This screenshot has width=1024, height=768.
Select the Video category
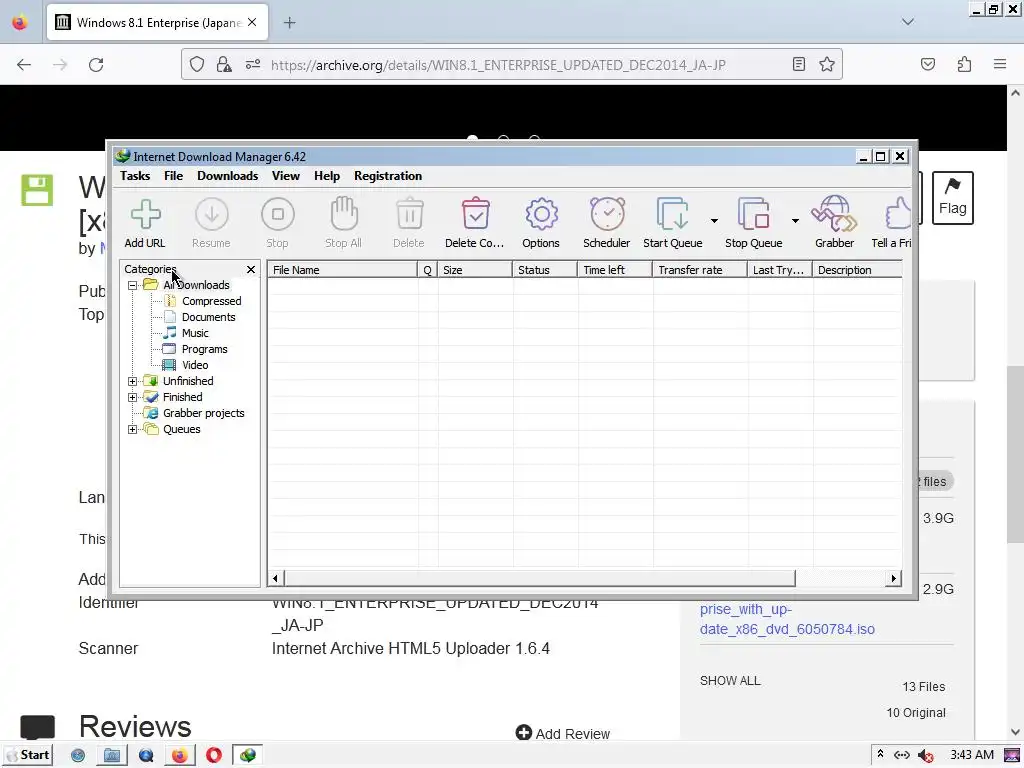(195, 365)
